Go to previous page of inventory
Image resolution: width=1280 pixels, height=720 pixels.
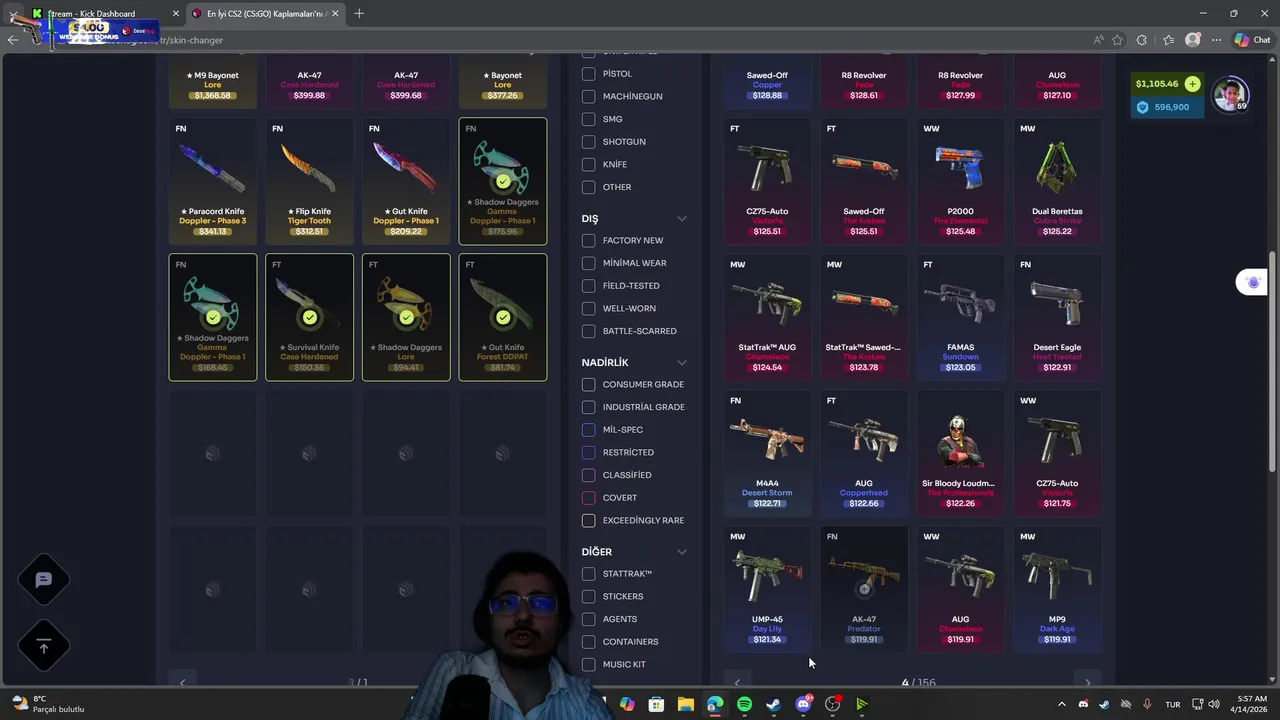(182, 682)
